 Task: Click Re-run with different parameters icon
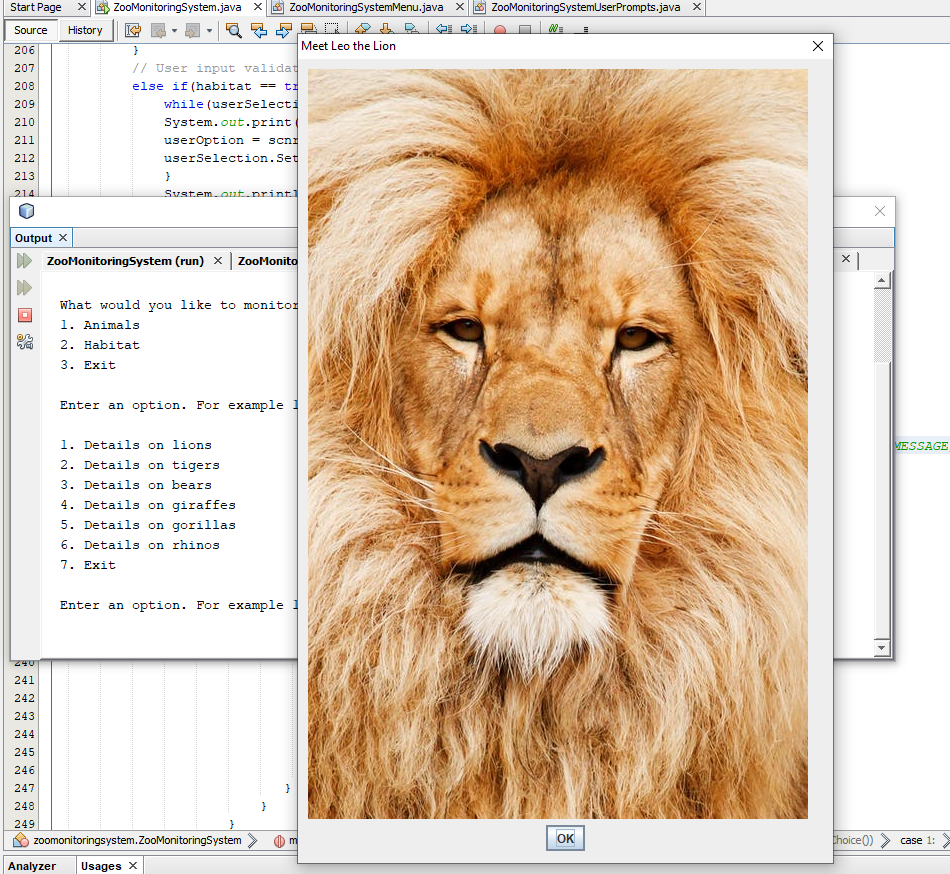click(x=24, y=288)
